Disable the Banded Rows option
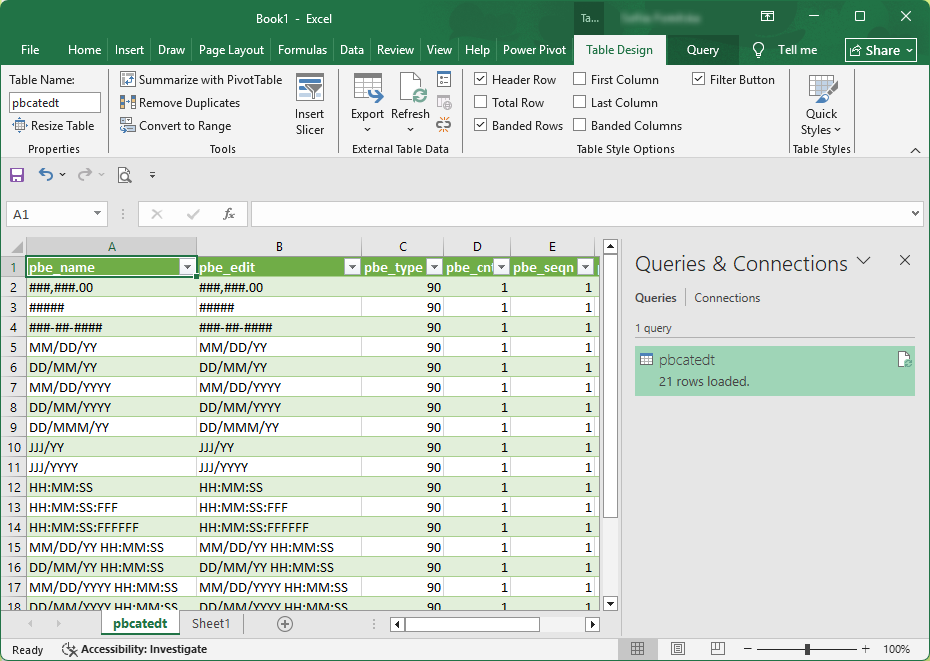Screen dimensions: 930x661 [481, 125]
